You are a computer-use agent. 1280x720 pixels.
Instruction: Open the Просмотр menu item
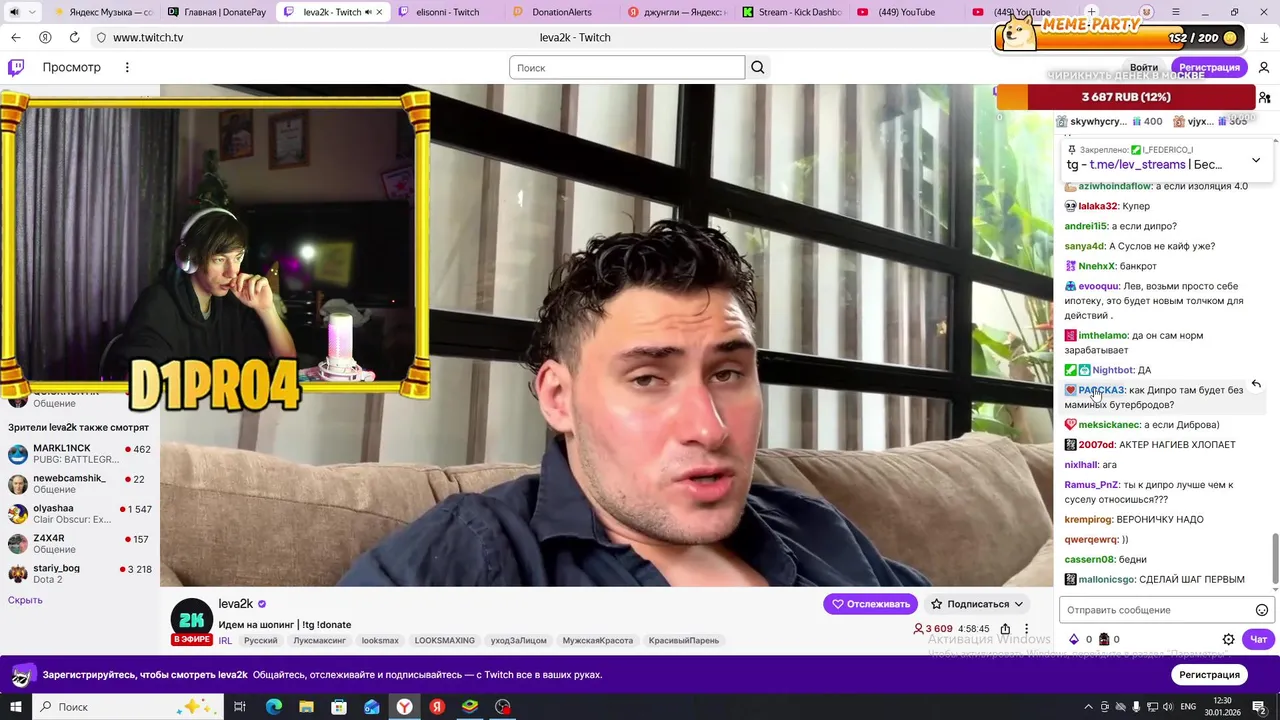(71, 67)
